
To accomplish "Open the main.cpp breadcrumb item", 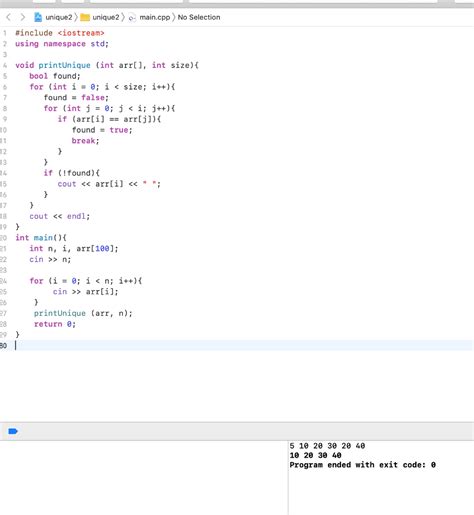I will point(155,17).
